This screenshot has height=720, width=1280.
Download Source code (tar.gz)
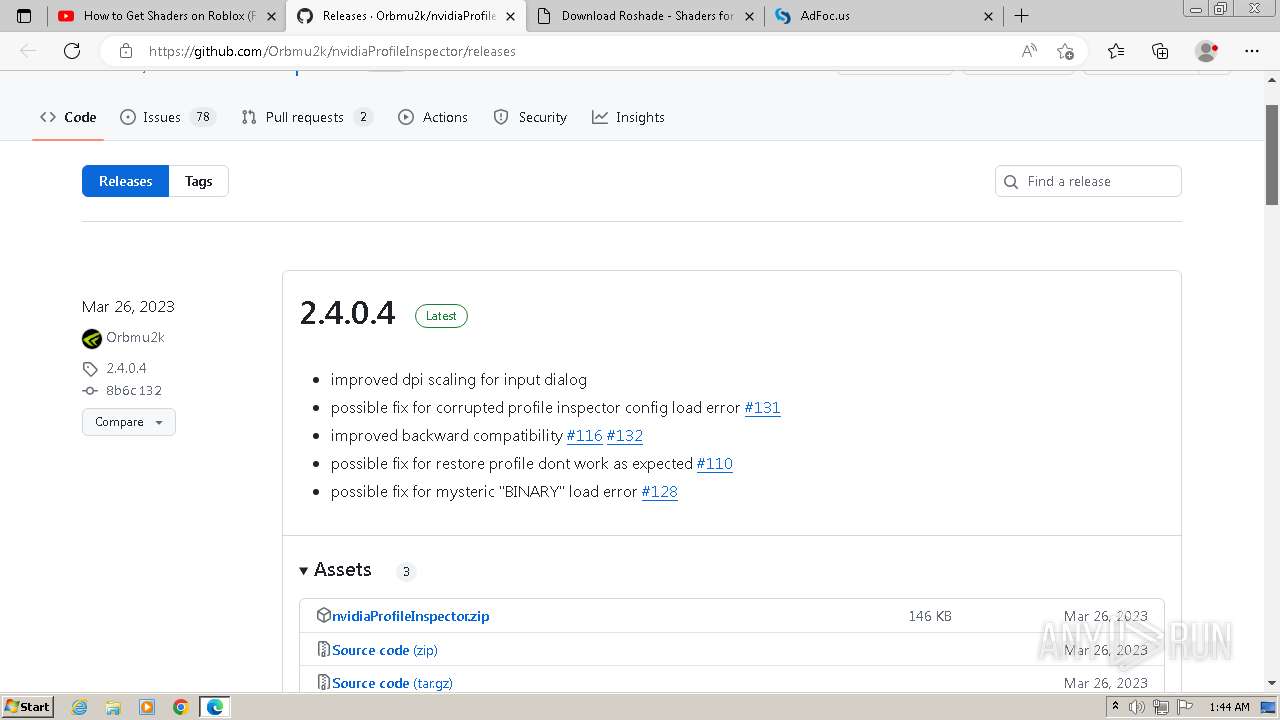point(392,683)
